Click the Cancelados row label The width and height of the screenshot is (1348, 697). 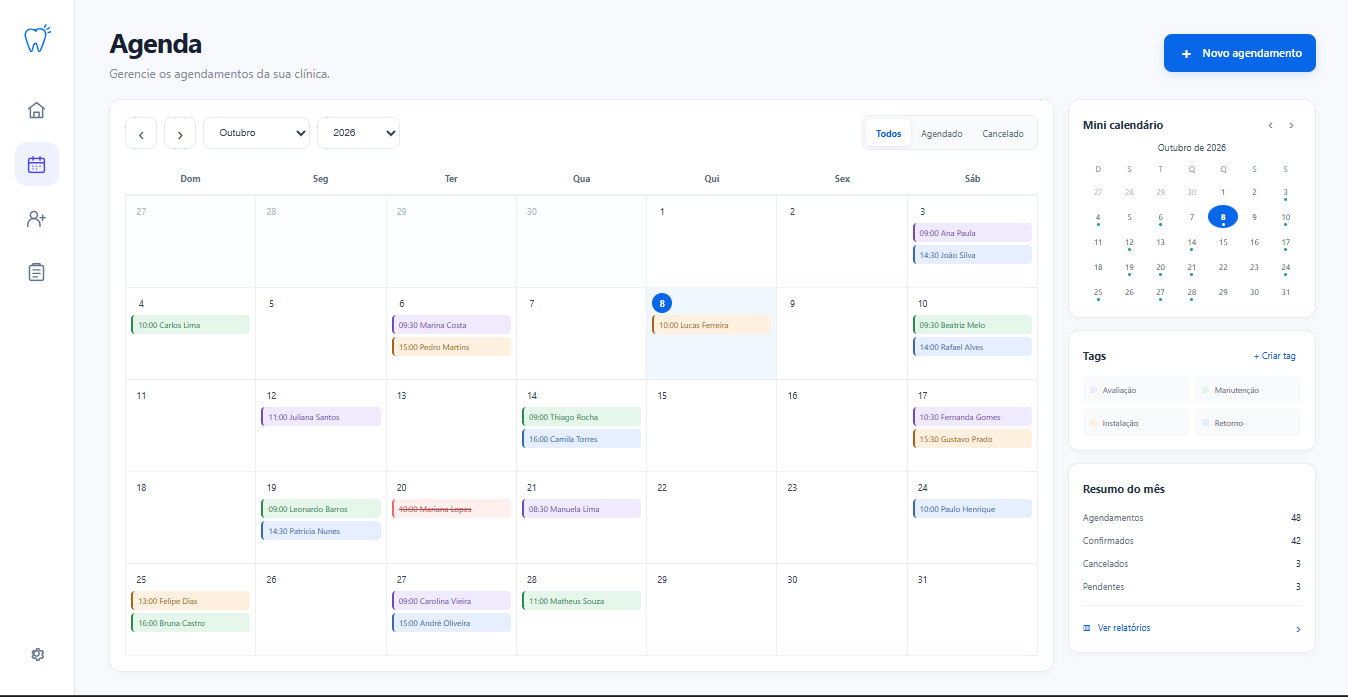pyautogui.click(x=1106, y=564)
